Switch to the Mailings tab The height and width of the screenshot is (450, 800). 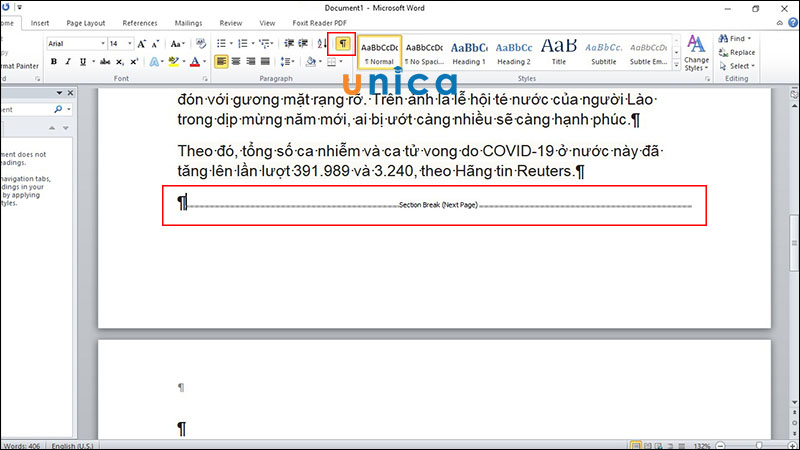pos(188,23)
